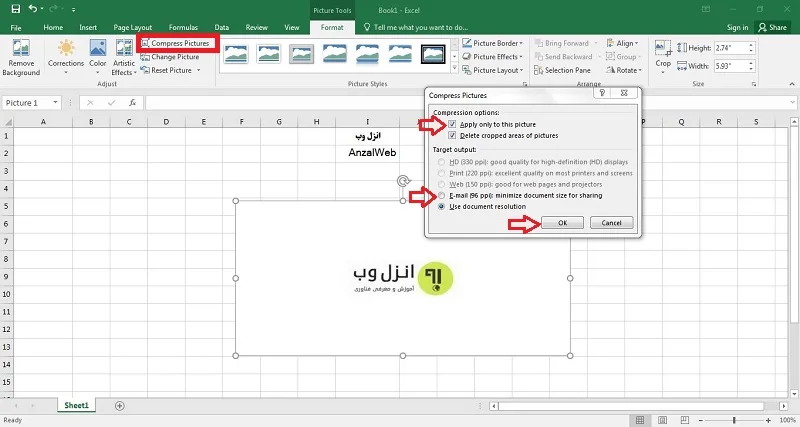This screenshot has height=427, width=800.
Task: Click the zoom slider in status bar
Action: tap(734, 420)
